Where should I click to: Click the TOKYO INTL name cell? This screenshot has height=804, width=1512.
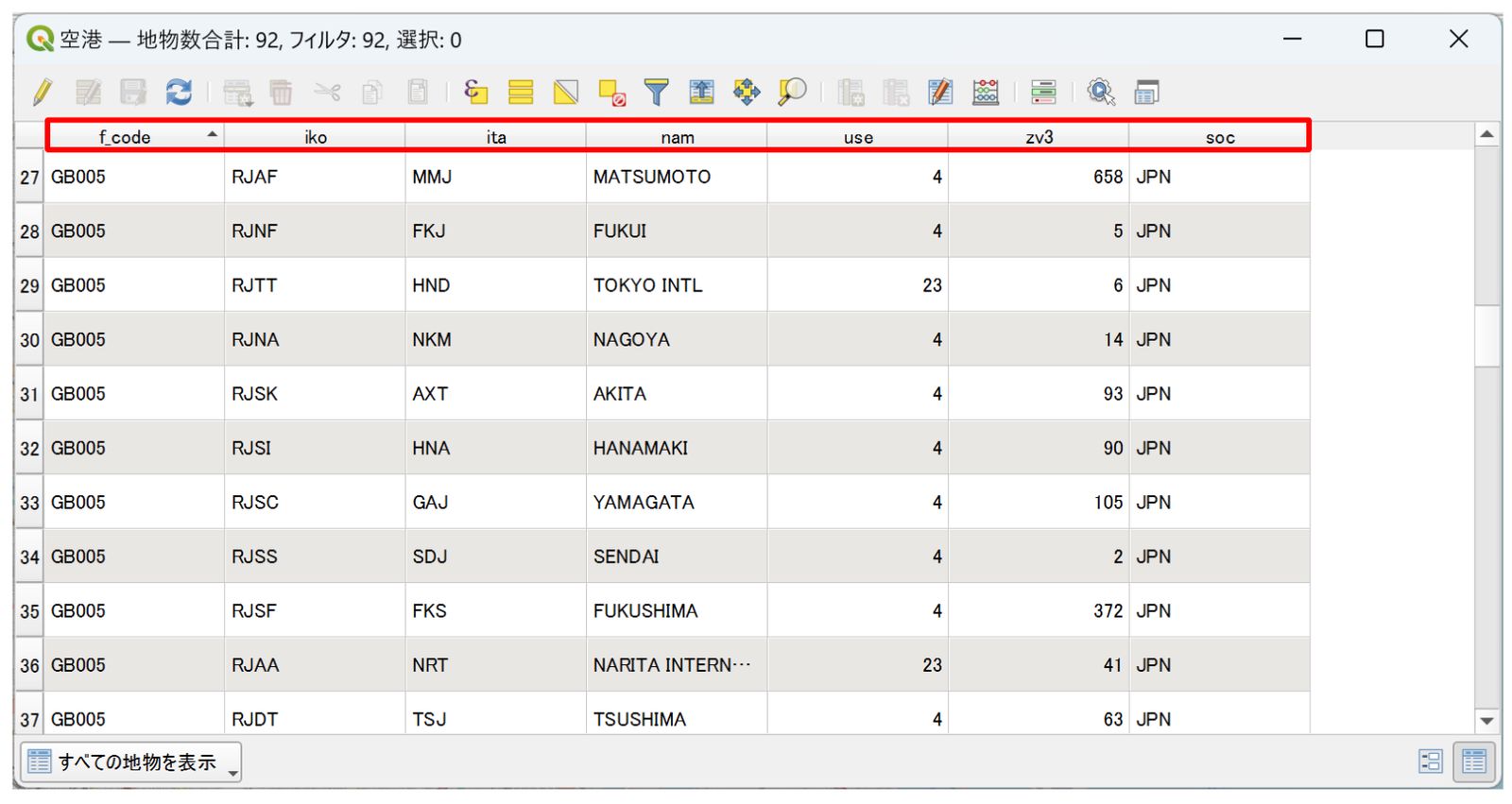coord(677,285)
